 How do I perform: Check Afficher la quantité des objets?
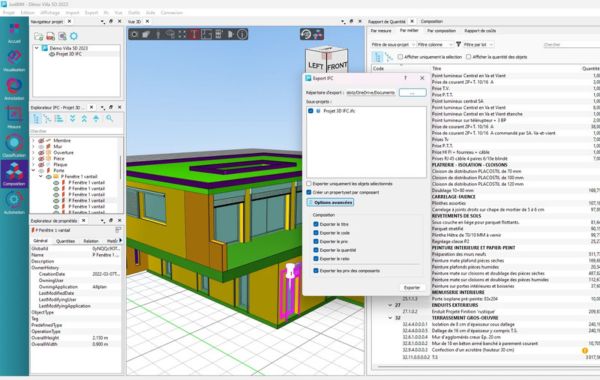(468, 57)
